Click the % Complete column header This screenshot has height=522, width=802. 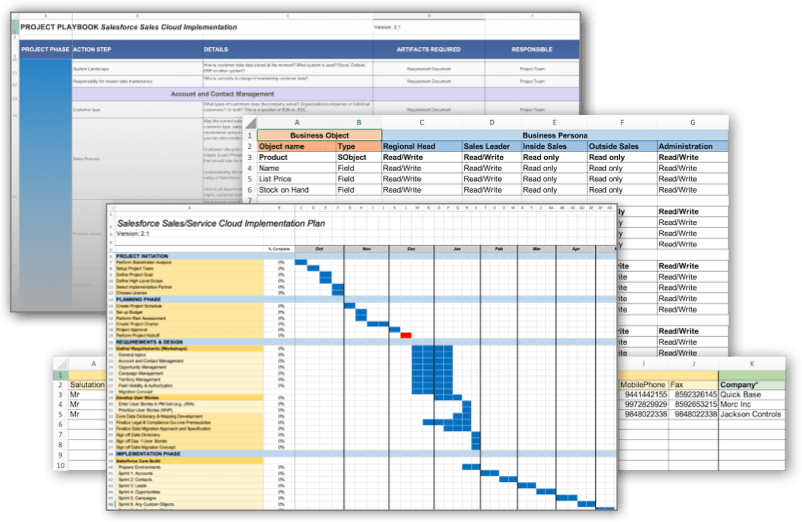pos(279,249)
